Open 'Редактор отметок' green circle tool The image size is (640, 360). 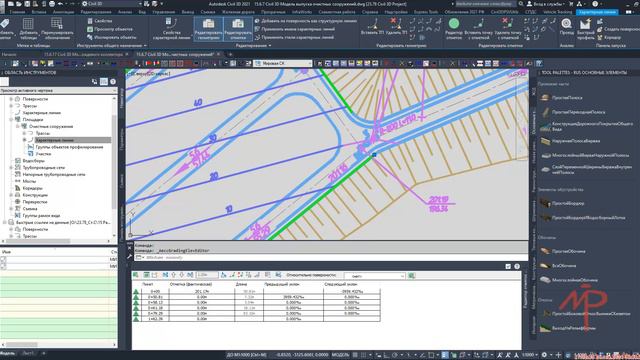(x=454, y=29)
